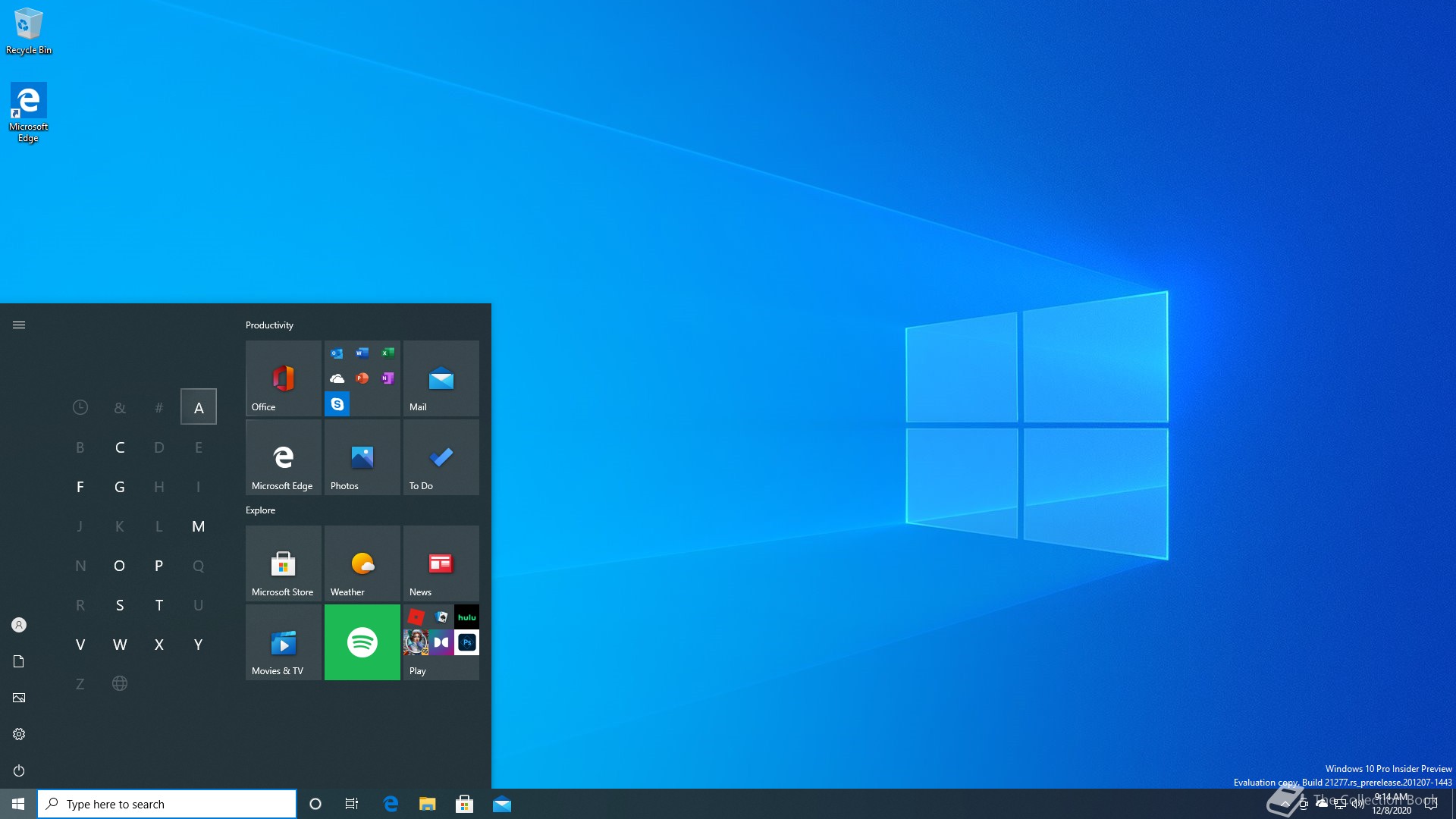
Task: Launch the Spotify tile
Action: (x=362, y=642)
